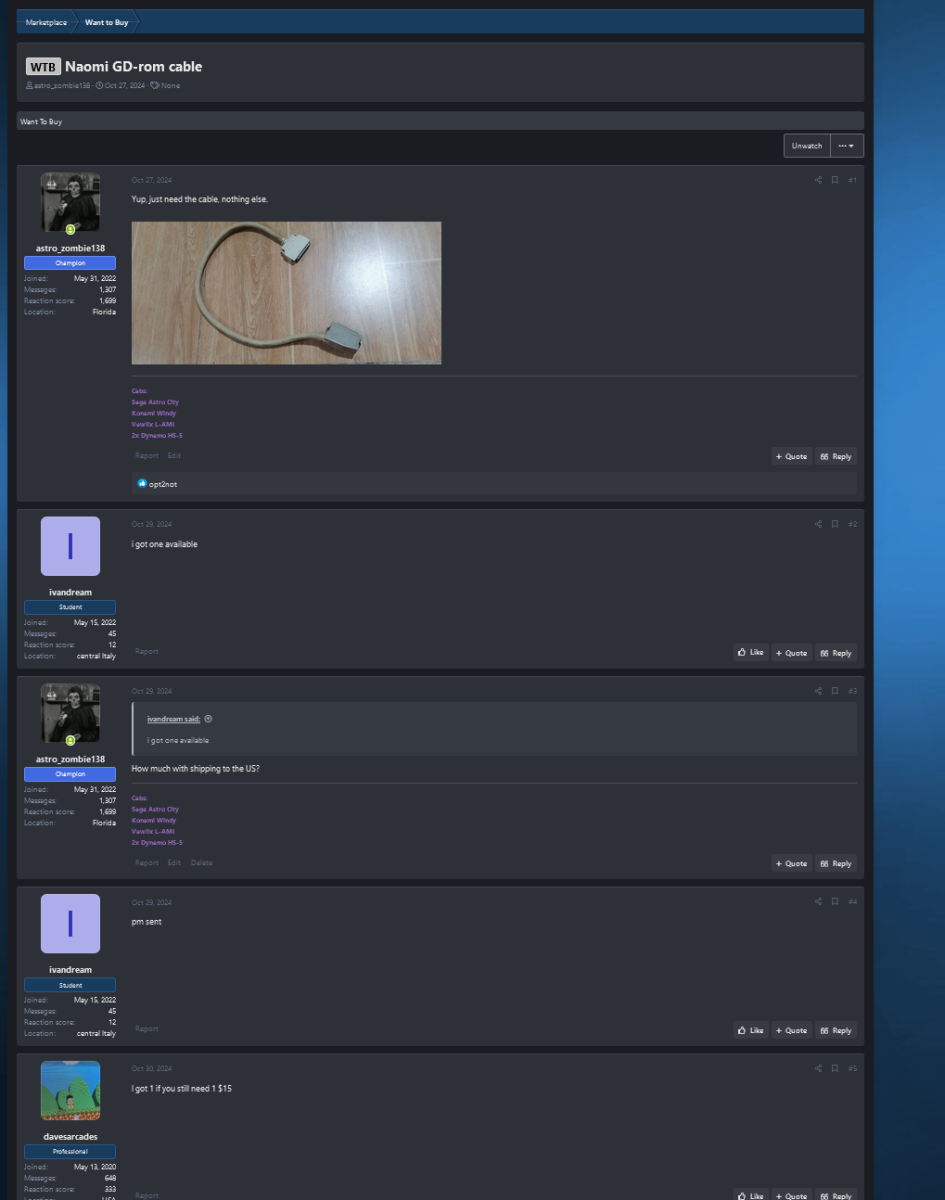The height and width of the screenshot is (1200, 945).
Task: Open astro_zombie138's avatar in post #1
Action: pos(70,202)
